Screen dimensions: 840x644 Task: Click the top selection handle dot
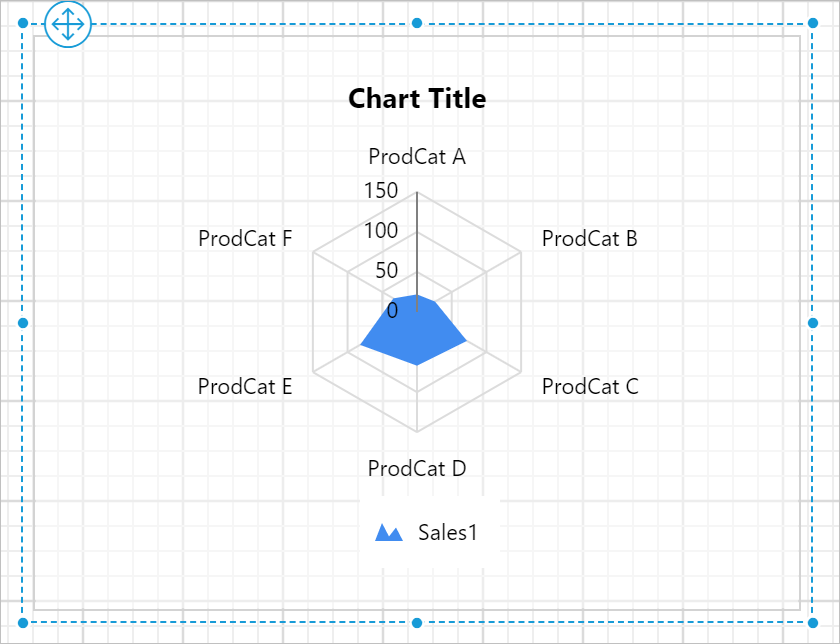pyautogui.click(x=416, y=21)
